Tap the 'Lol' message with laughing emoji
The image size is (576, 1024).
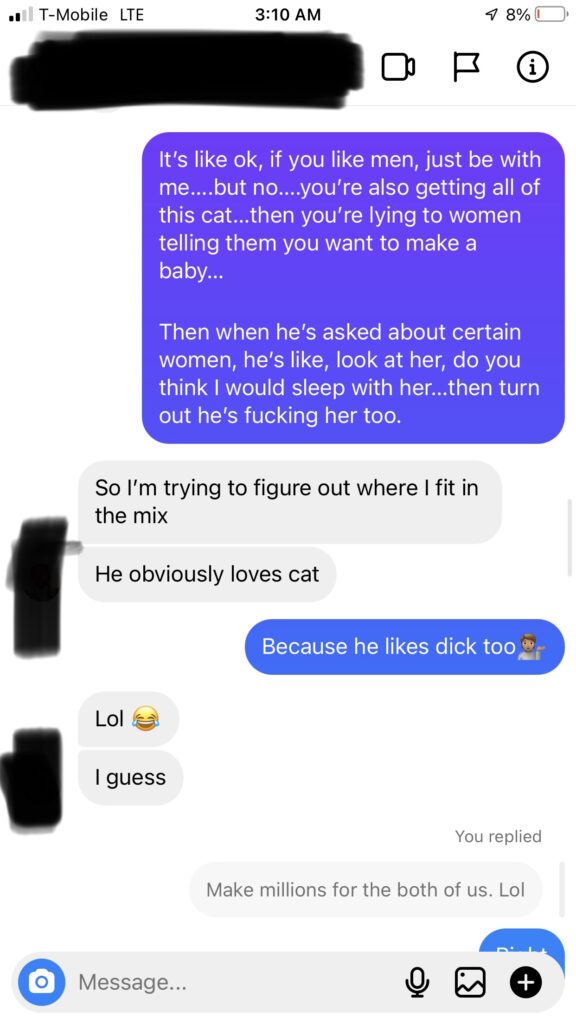128,719
